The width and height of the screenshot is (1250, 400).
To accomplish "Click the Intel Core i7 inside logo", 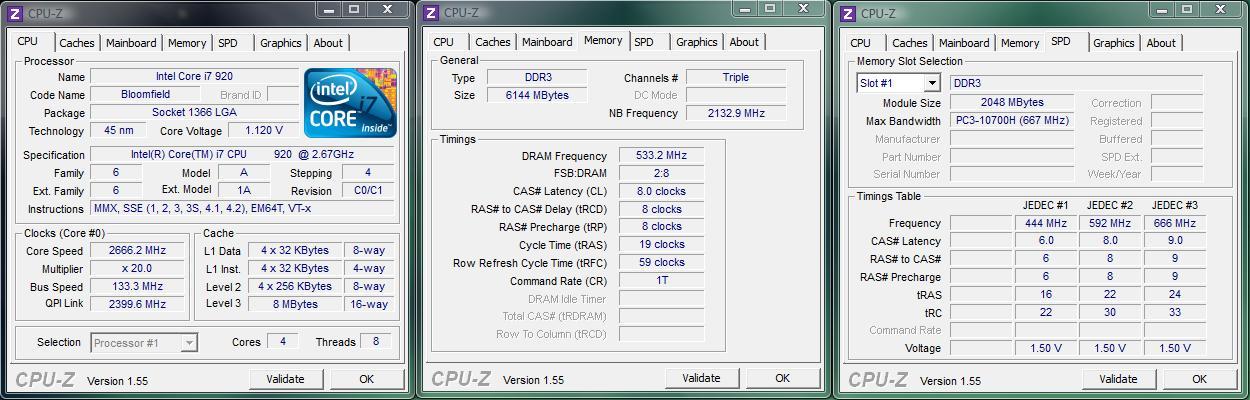I will pos(350,103).
